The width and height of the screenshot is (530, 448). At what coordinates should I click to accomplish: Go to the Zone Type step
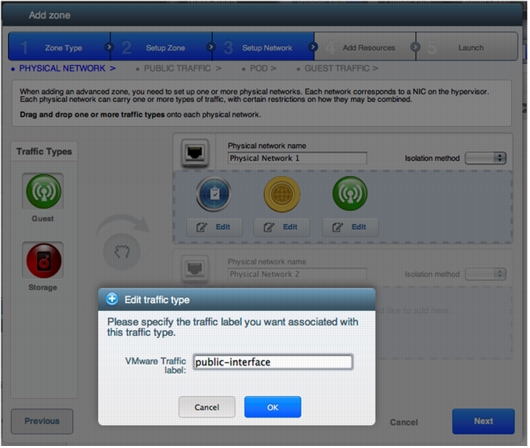(x=59, y=47)
